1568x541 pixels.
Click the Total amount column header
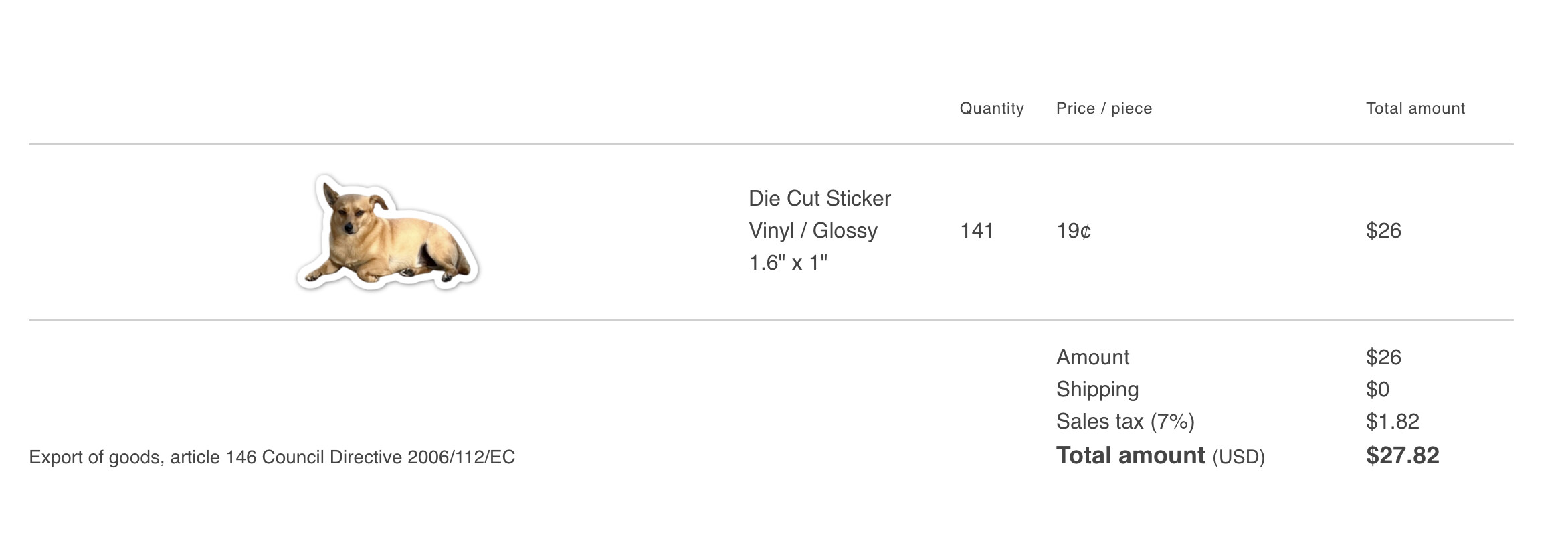1415,108
